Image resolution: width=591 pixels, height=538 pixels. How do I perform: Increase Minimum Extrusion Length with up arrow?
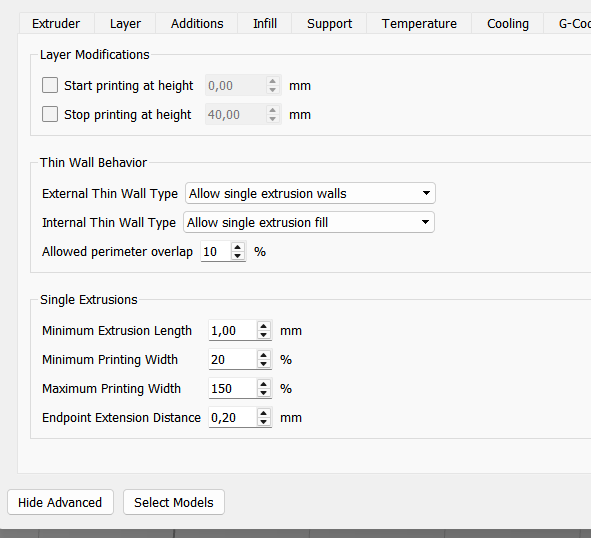click(x=264, y=326)
